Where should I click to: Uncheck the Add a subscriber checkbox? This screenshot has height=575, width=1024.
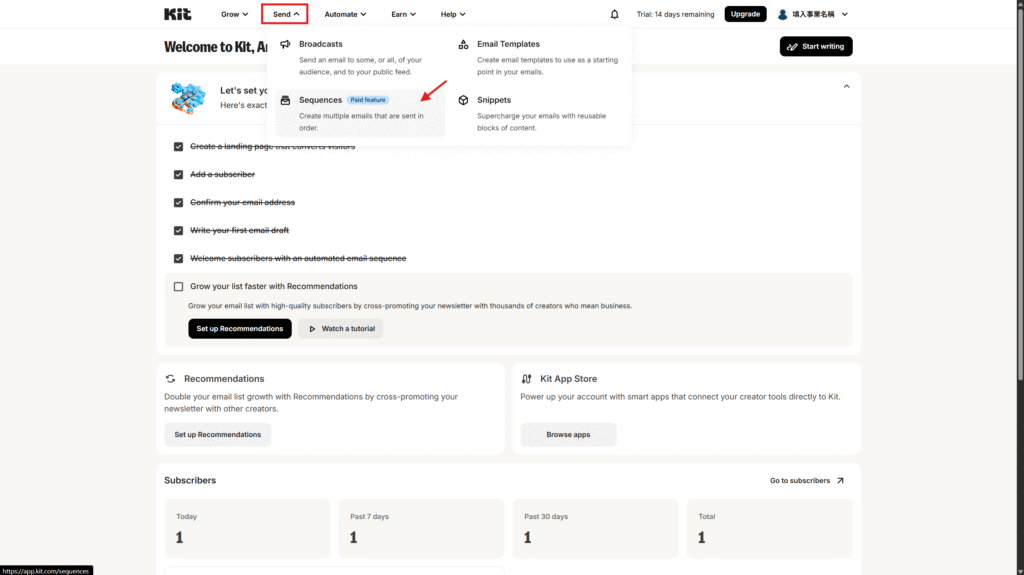coord(178,174)
